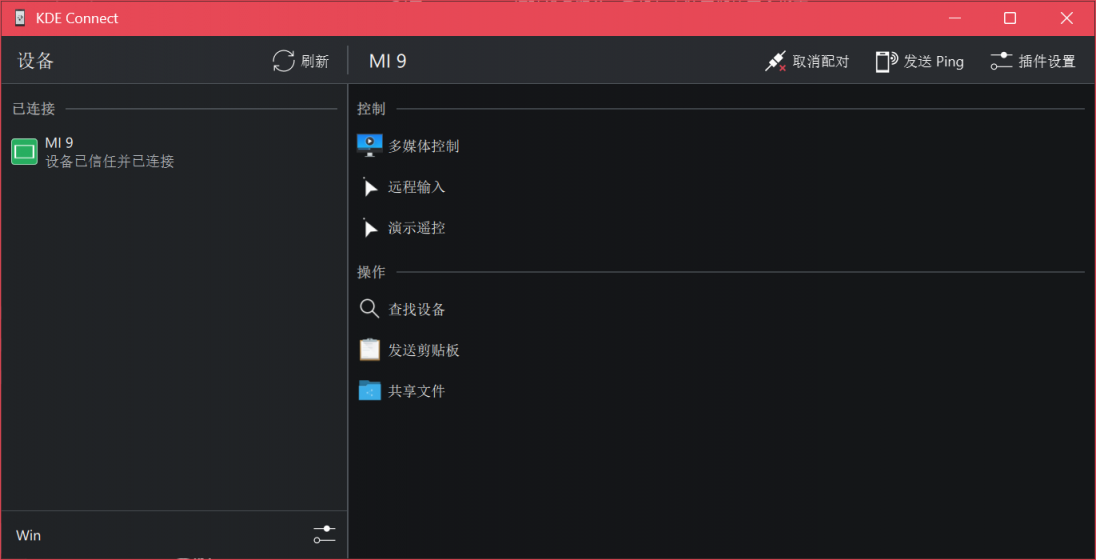Click the 取消配对 unplug icon
Viewport: 1096px width, 560px height.
tap(775, 61)
